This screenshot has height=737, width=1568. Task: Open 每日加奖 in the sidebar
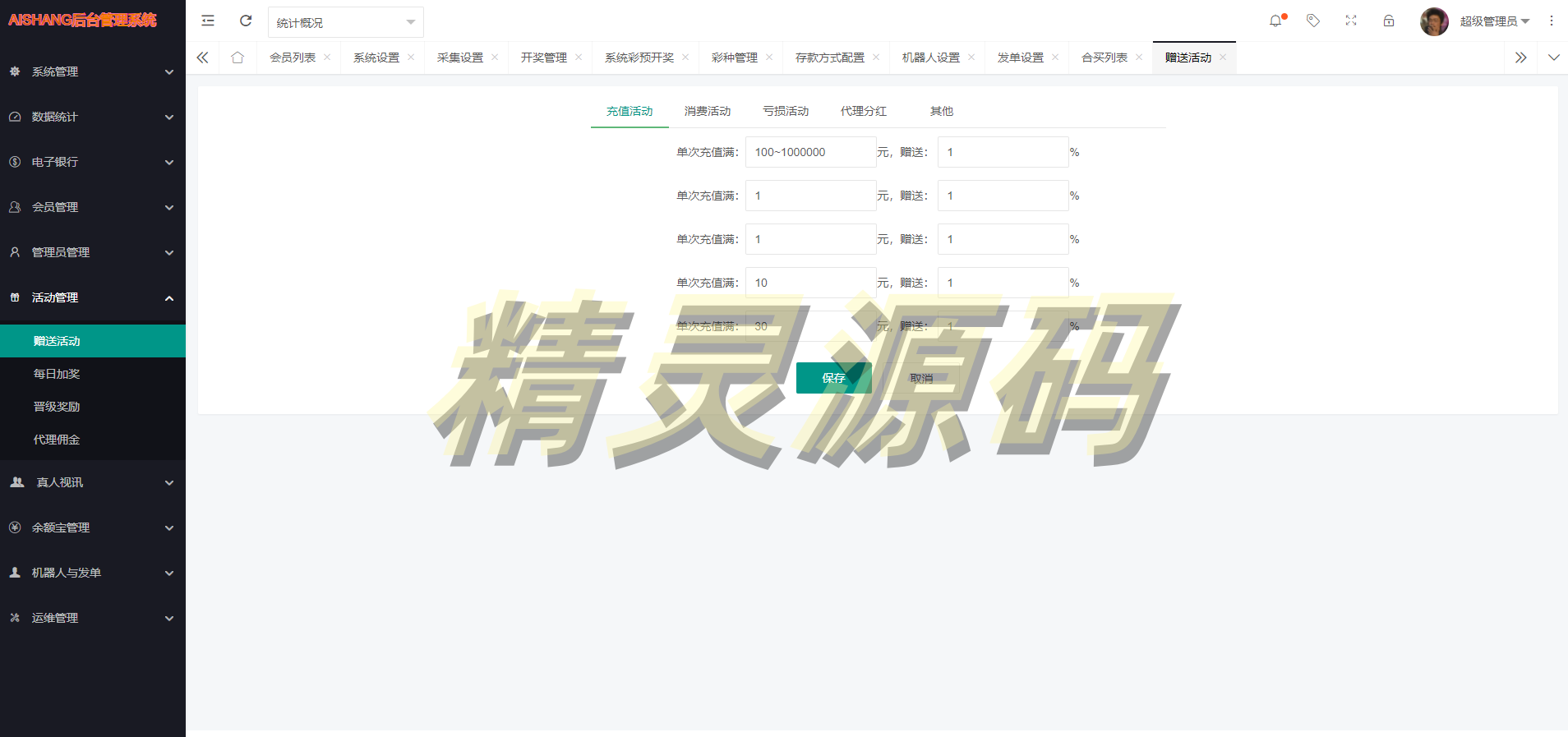tap(57, 374)
